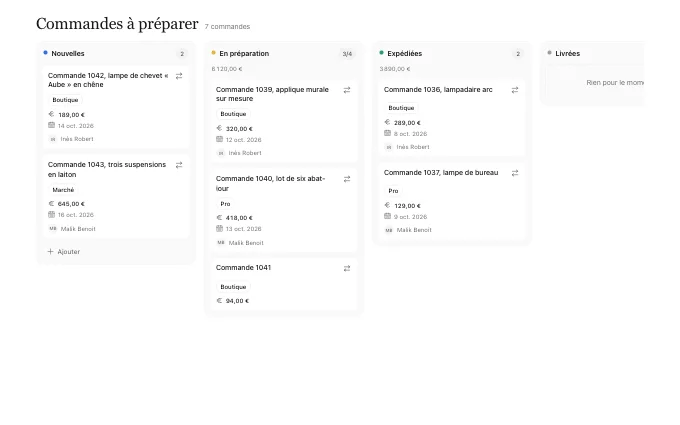This screenshot has width=680, height=425.
Task: Click the Marché tag on Commande 1043
Action: [x=63, y=190]
